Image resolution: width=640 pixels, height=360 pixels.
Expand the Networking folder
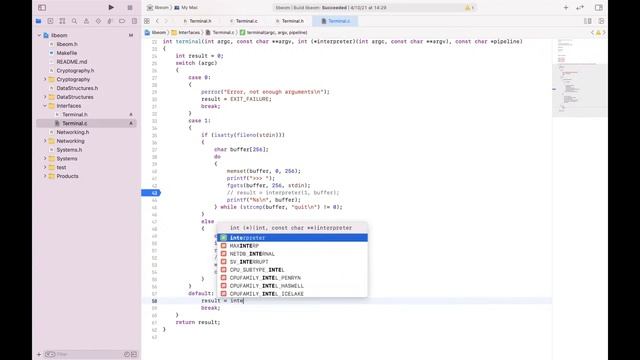point(45,141)
